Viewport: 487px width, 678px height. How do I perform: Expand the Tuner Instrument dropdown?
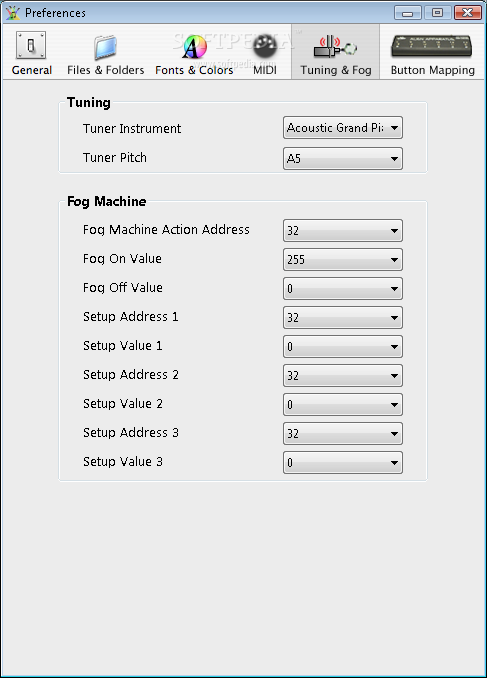click(x=343, y=128)
